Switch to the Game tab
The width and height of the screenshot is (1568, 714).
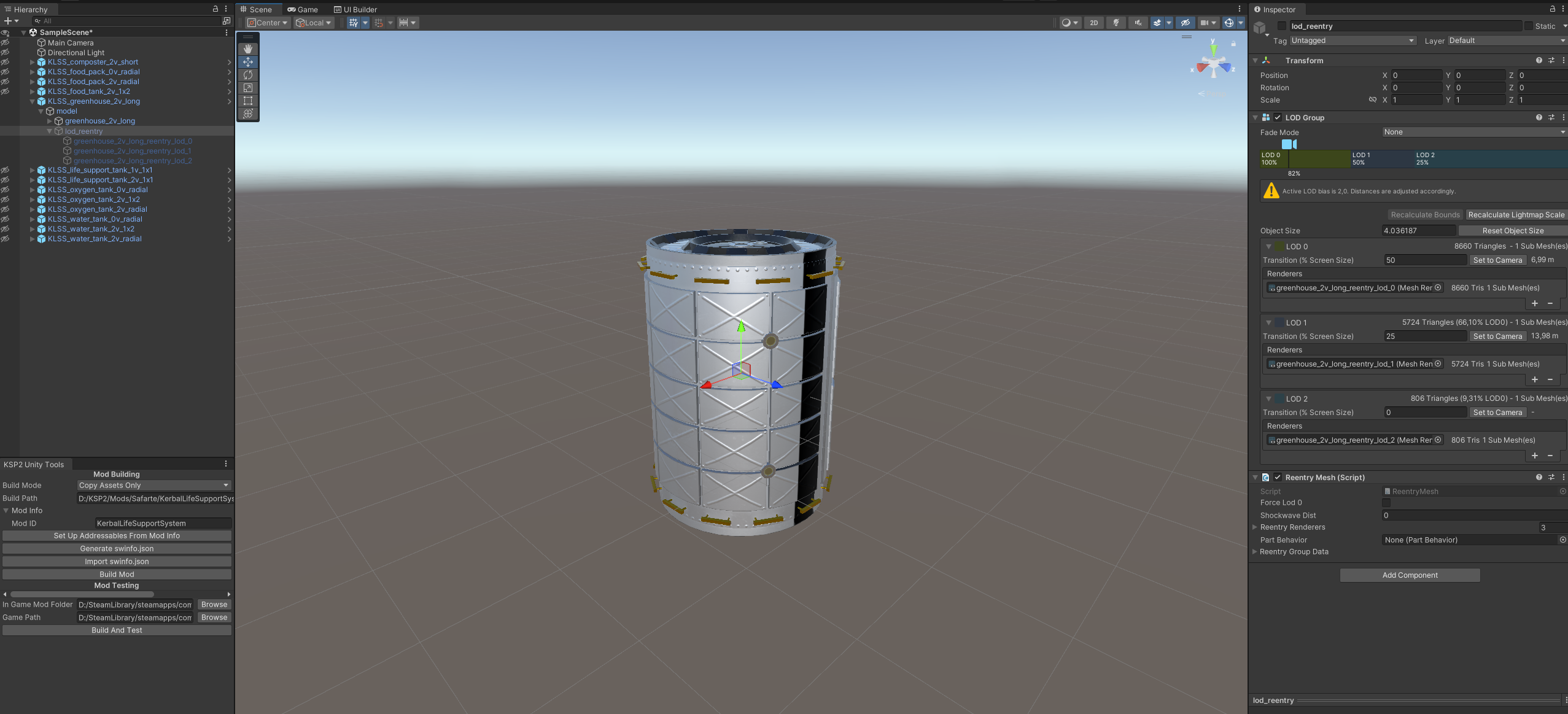(x=303, y=10)
